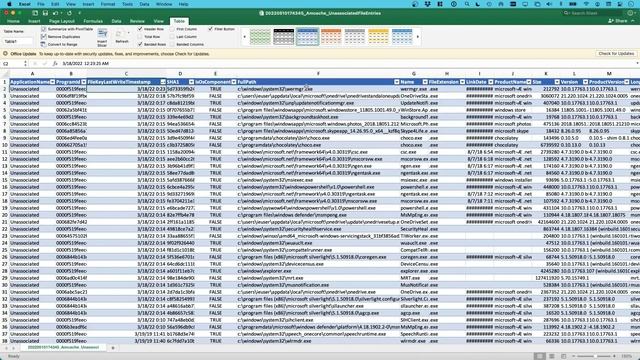
Task: Click the Check for Updates button
Action: point(616,53)
